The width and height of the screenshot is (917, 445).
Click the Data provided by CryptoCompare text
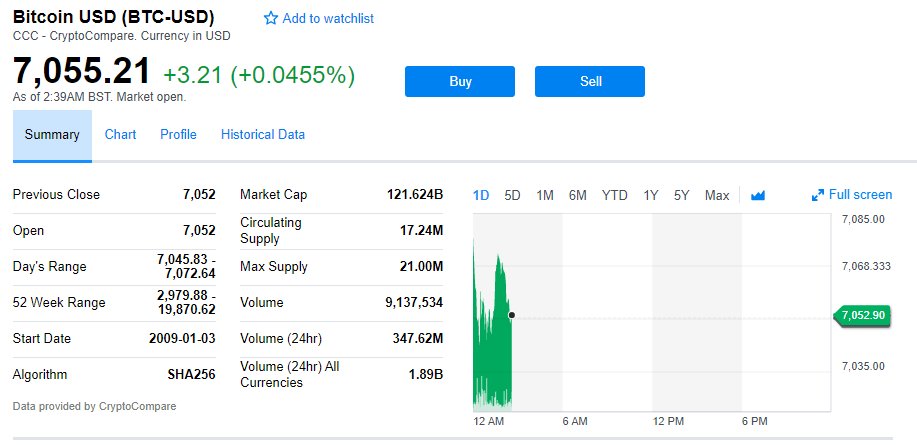point(94,406)
